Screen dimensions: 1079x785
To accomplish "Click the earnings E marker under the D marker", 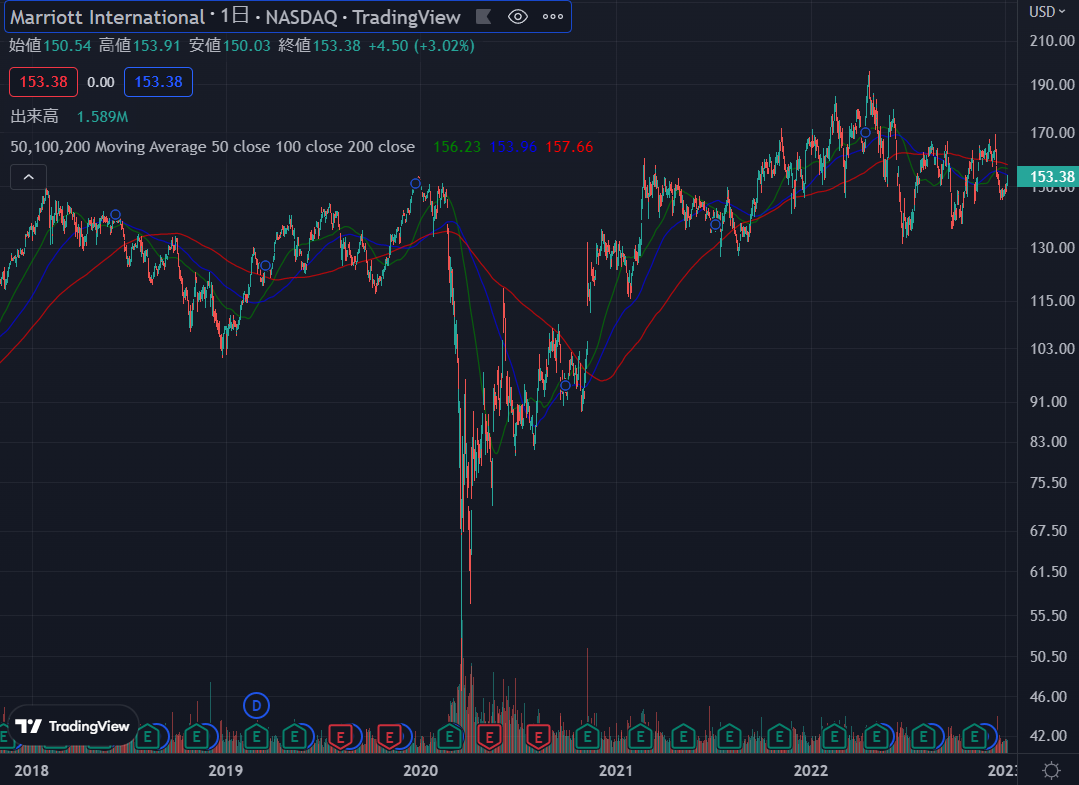I will (256, 738).
